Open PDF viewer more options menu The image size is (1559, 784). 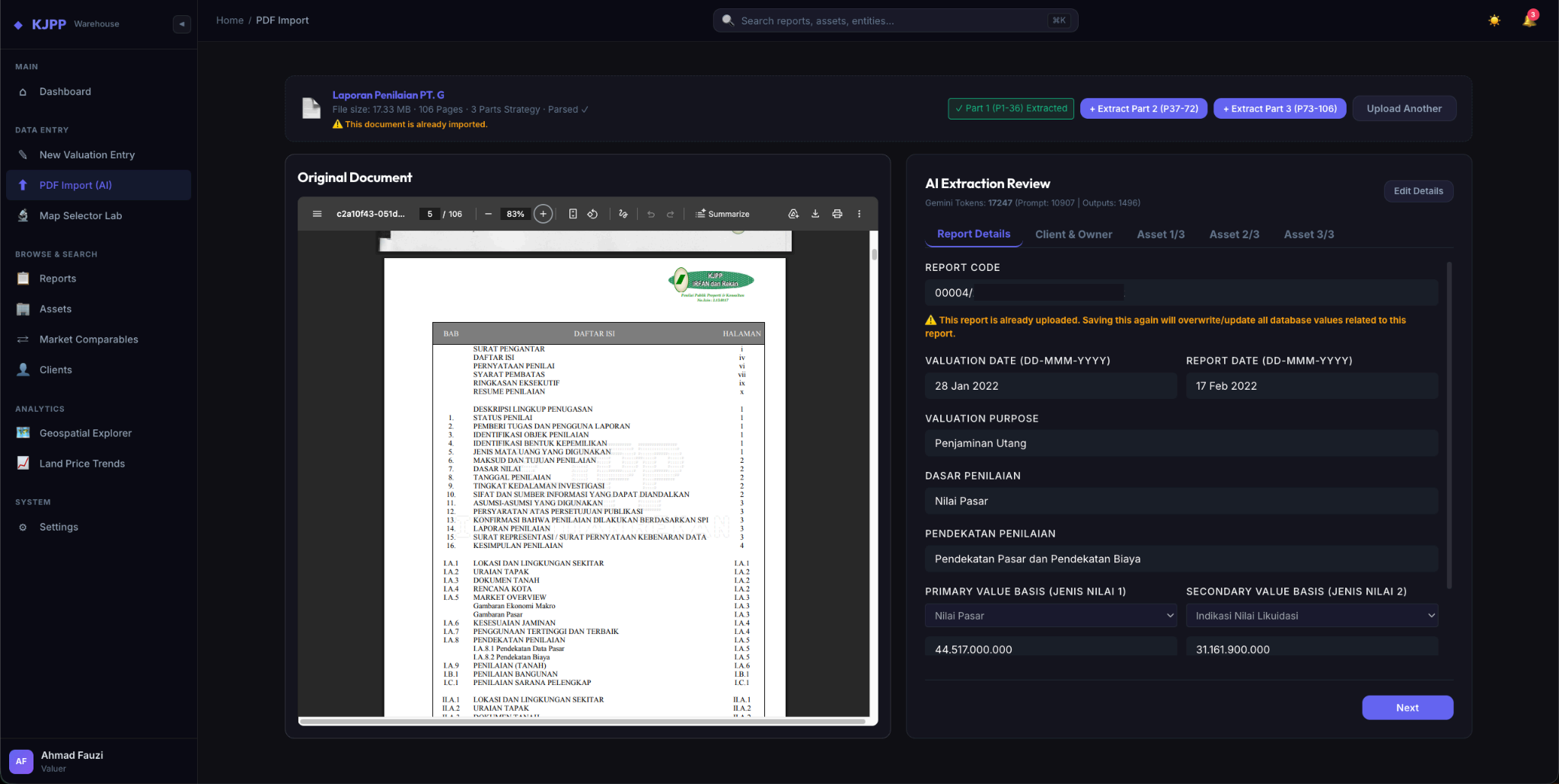859,214
